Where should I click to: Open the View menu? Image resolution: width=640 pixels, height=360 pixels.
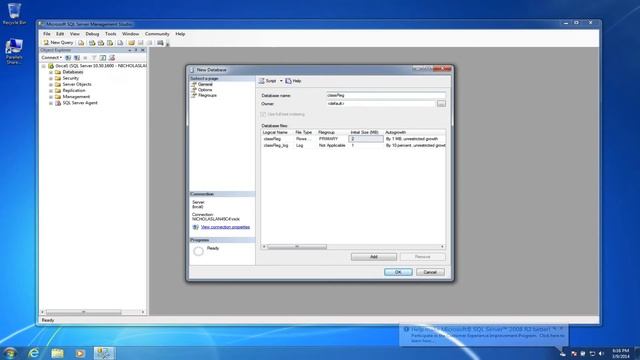click(x=75, y=34)
